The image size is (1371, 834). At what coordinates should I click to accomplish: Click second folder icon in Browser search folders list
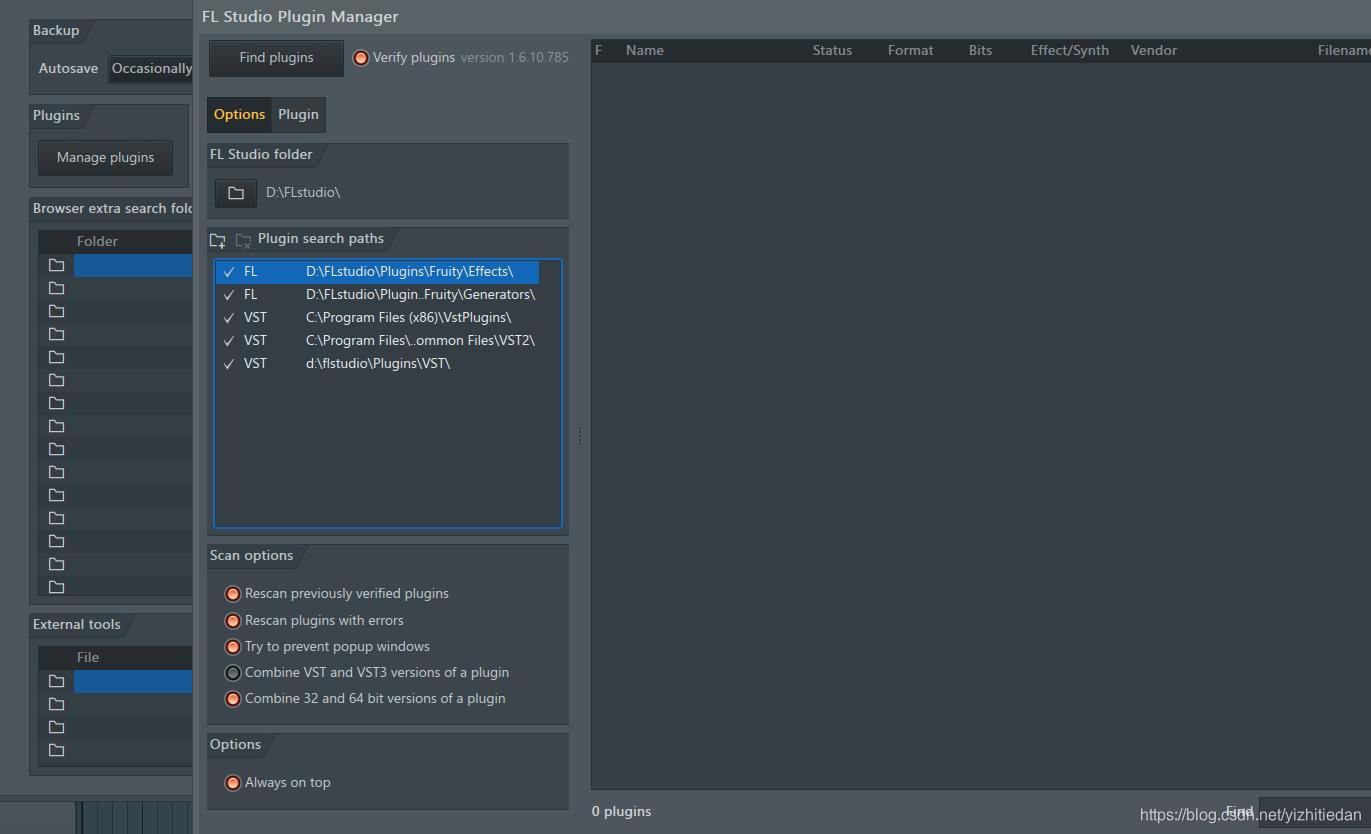pyautogui.click(x=57, y=288)
